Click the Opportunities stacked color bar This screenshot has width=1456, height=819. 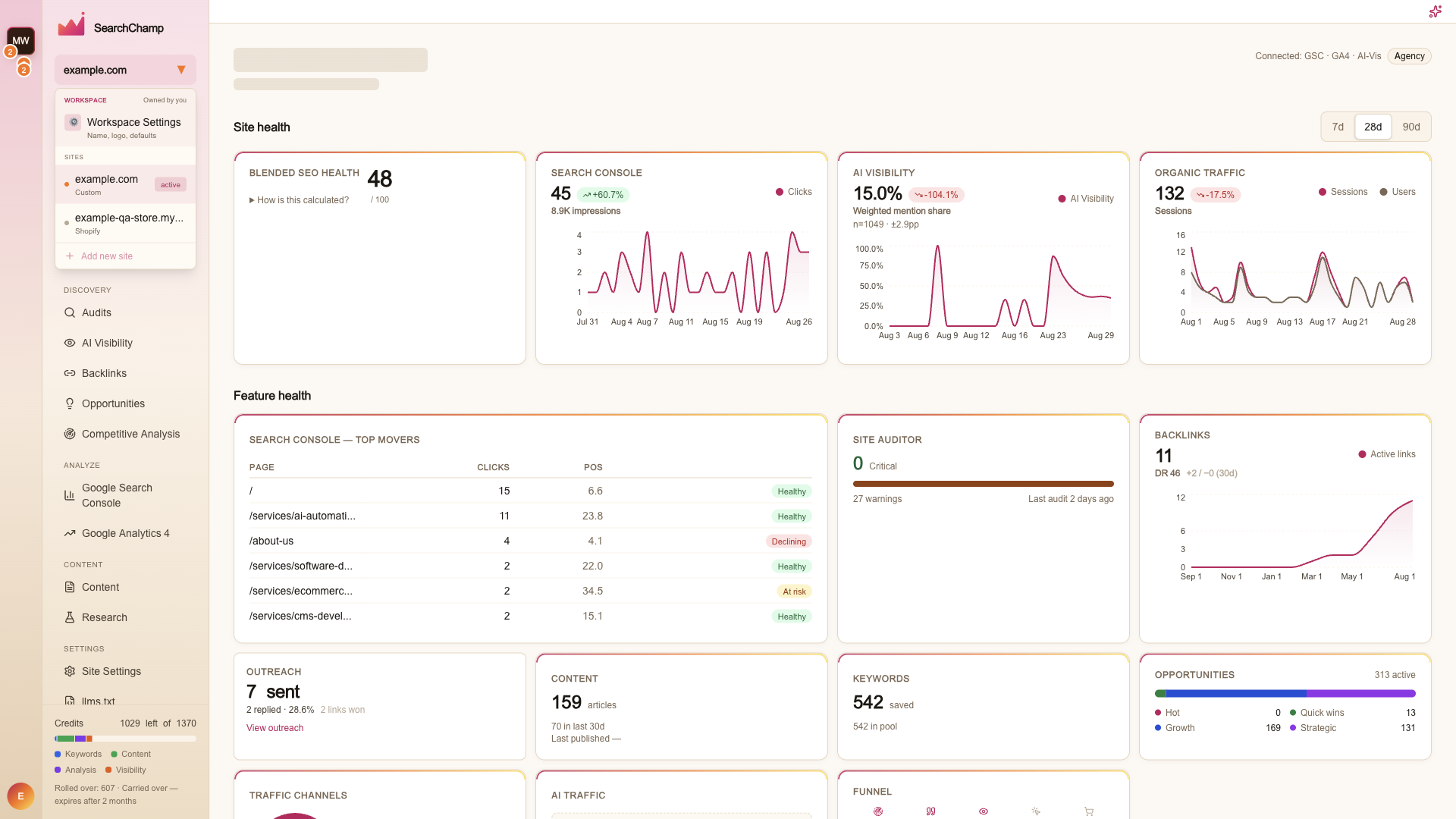pyautogui.click(x=1285, y=694)
